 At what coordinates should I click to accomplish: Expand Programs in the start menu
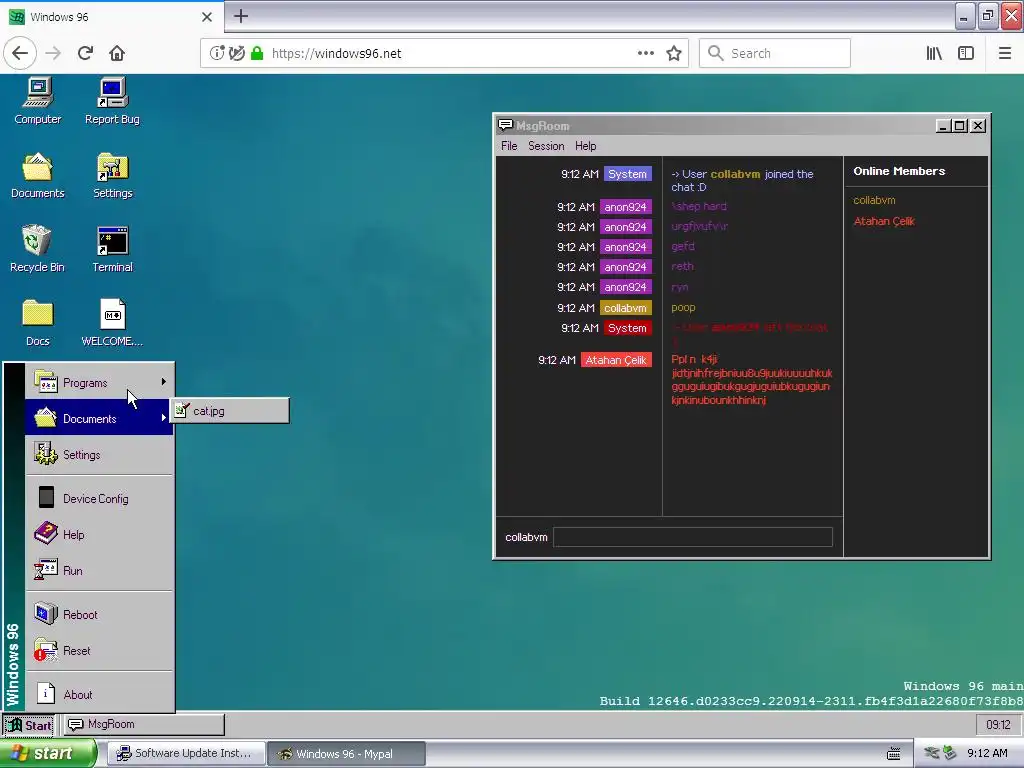pos(99,383)
